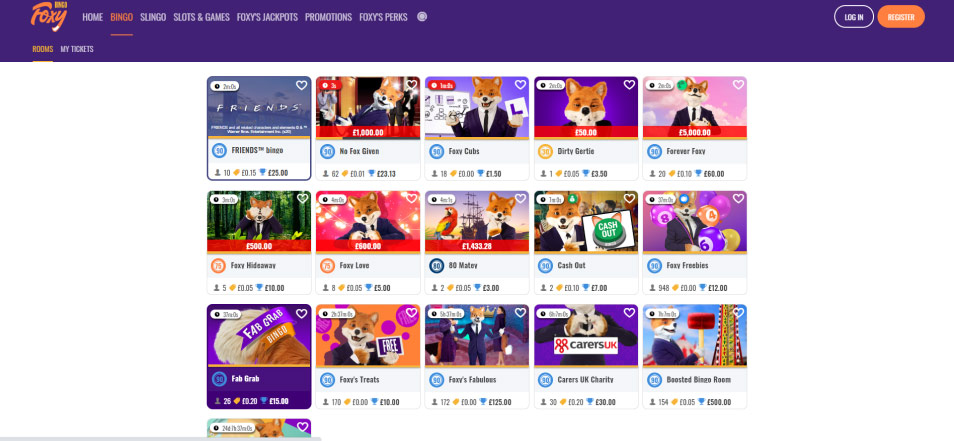Open Slots & Games in navigation
The image size is (954, 441).
pyautogui.click(x=201, y=17)
